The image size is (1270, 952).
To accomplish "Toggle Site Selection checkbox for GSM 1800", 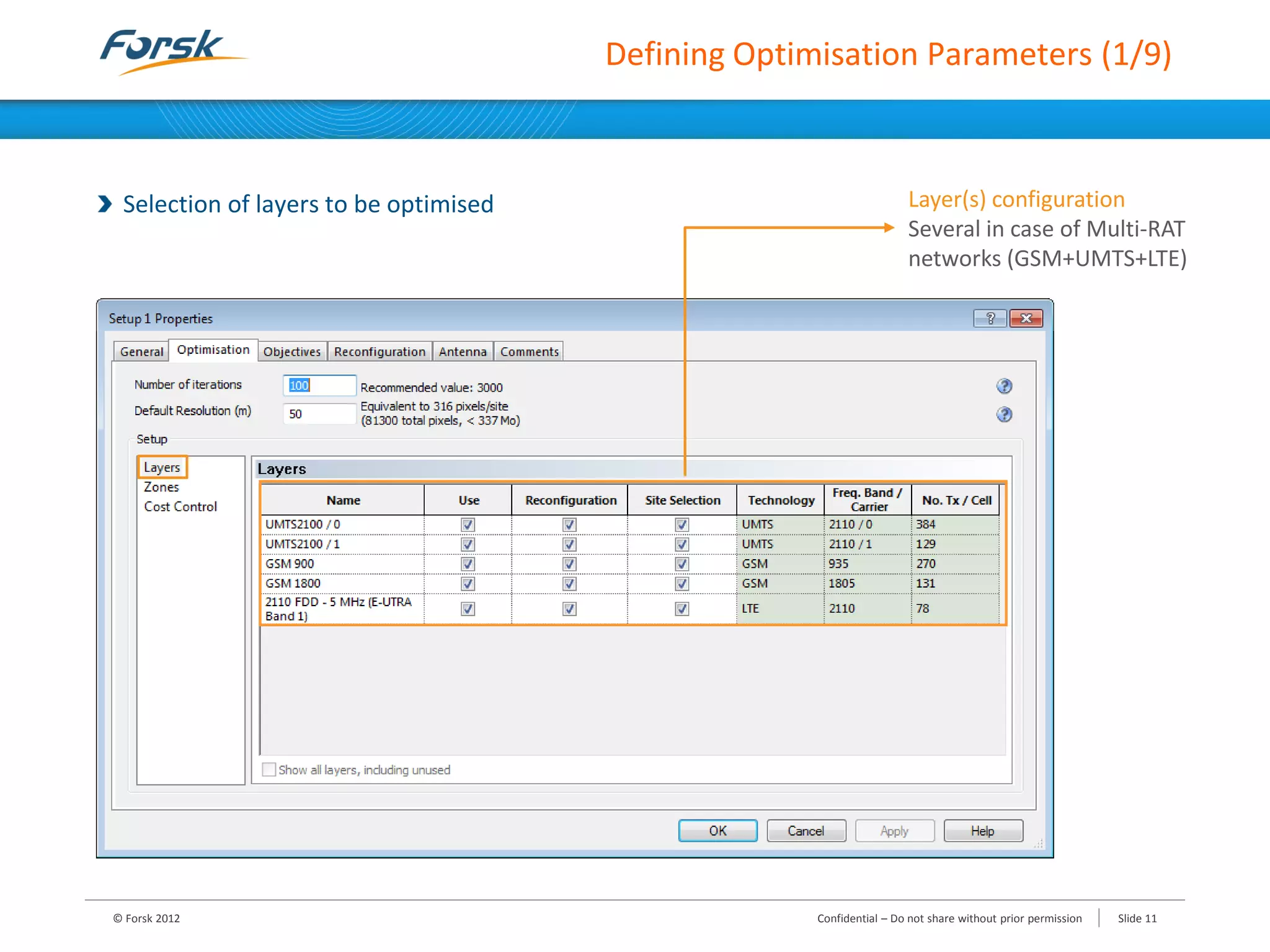I will [682, 584].
